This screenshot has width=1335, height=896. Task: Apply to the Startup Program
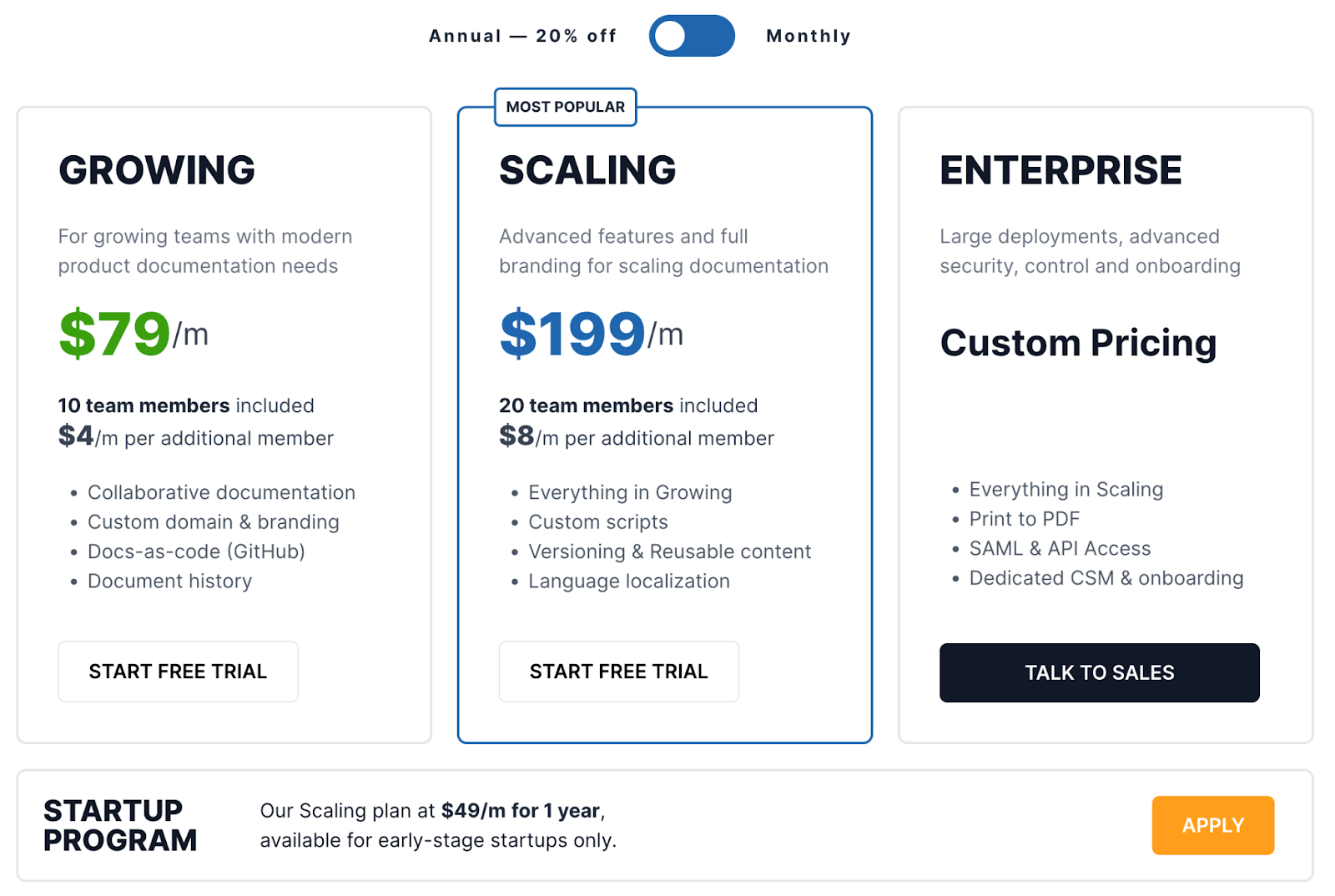(1212, 825)
